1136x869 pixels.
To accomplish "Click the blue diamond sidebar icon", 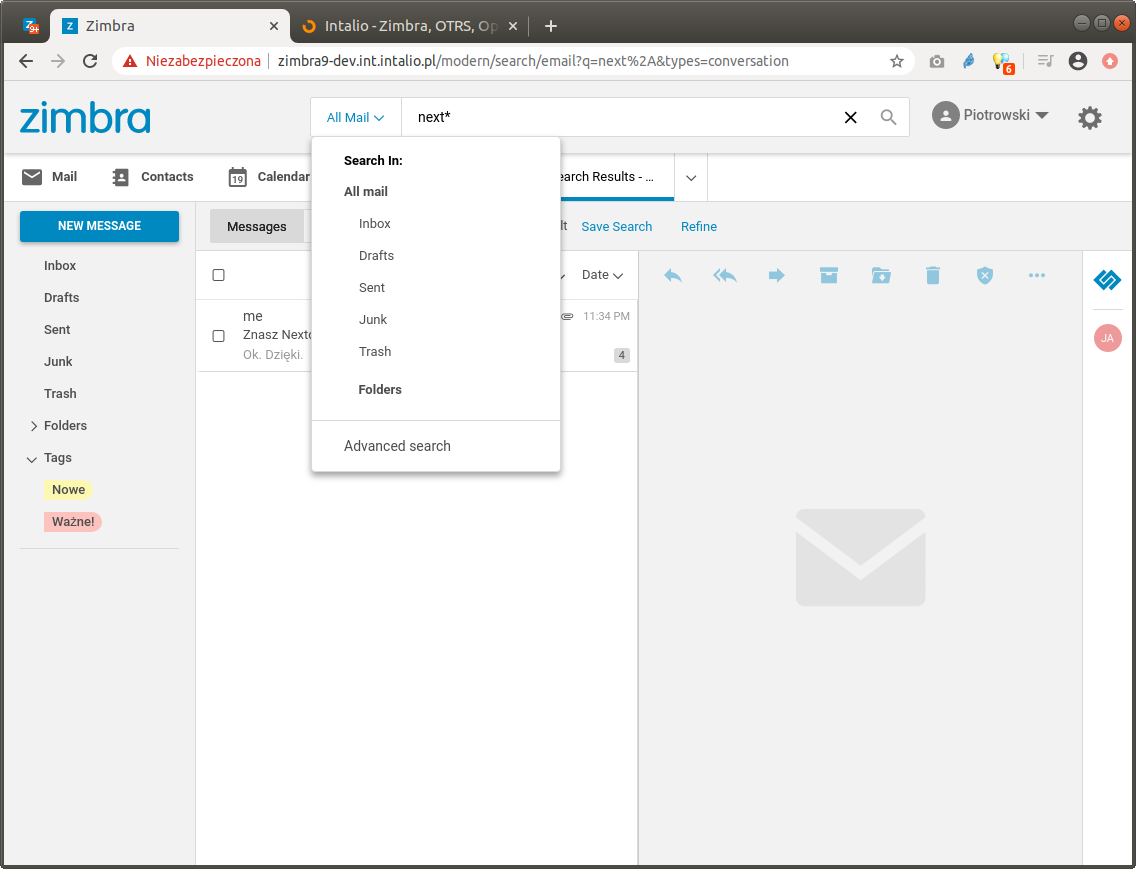I will coord(1108,280).
